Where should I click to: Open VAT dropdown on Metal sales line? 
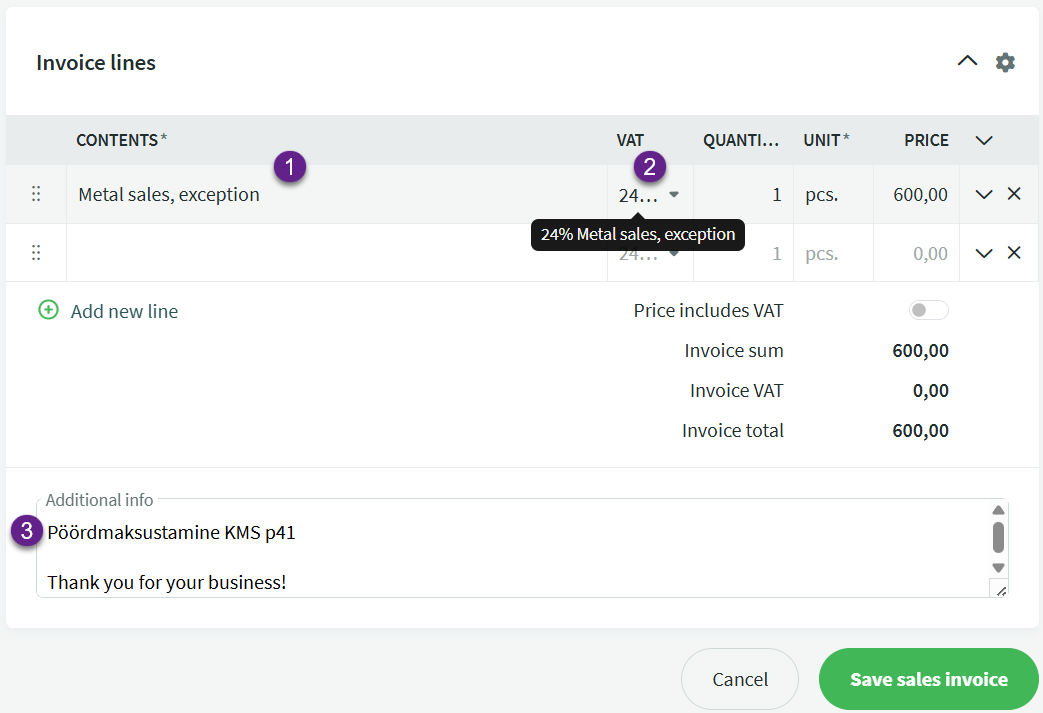(673, 195)
